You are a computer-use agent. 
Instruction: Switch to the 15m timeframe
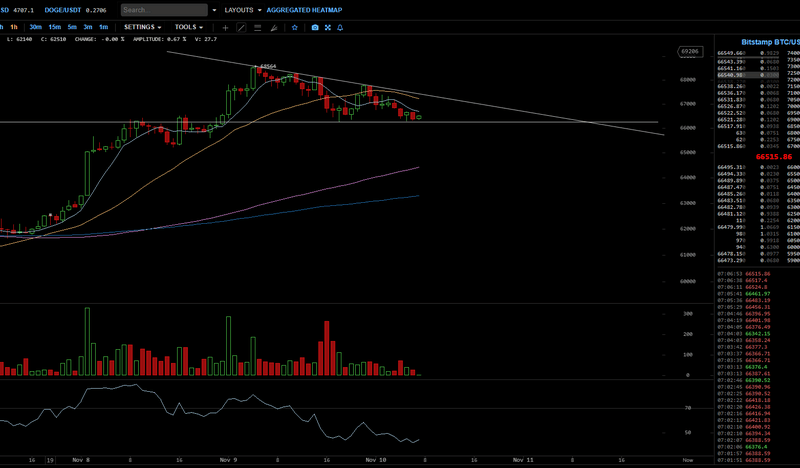[x=54, y=27]
